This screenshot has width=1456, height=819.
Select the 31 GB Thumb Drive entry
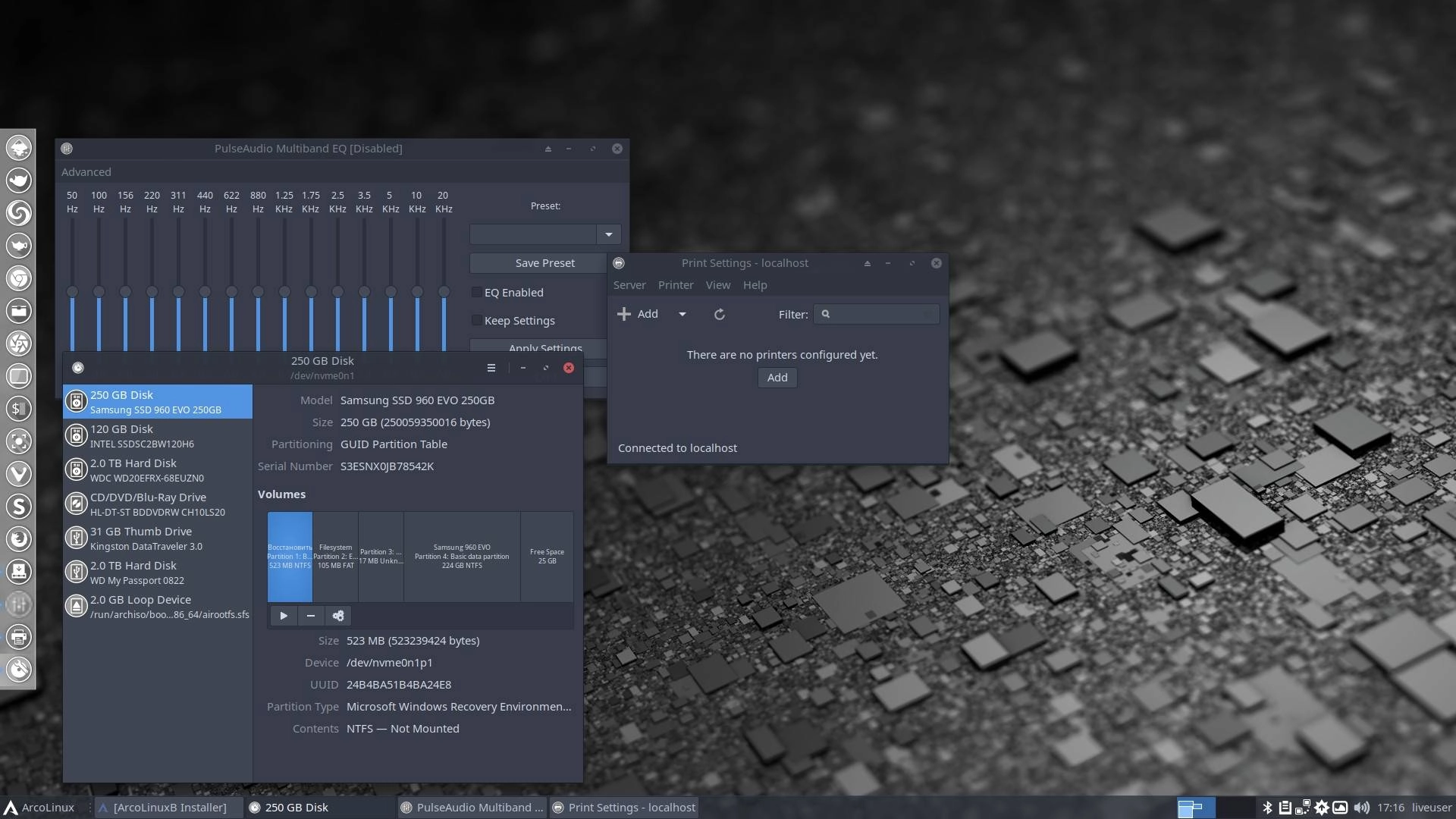tap(158, 538)
